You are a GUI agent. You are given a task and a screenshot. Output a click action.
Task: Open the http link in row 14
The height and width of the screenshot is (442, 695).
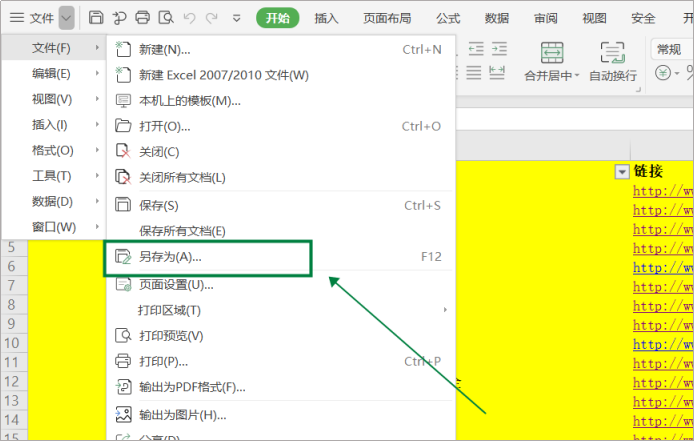coord(663,421)
